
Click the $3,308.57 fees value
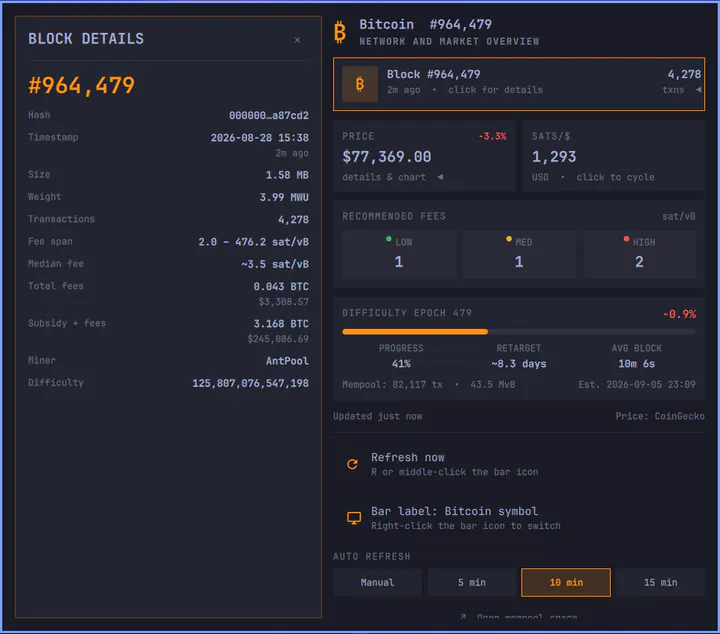coord(283,302)
